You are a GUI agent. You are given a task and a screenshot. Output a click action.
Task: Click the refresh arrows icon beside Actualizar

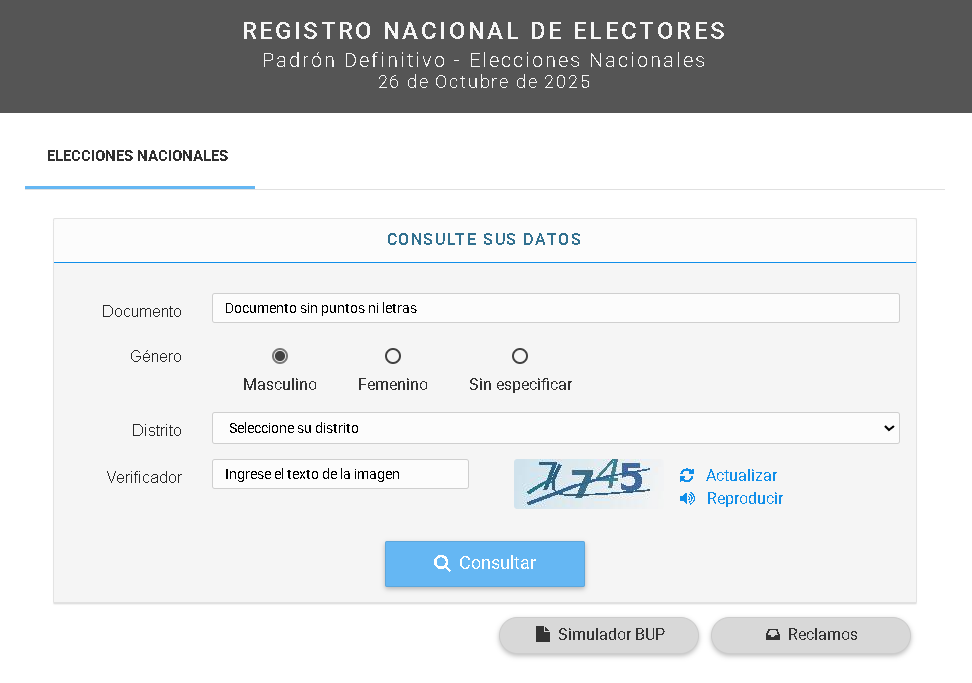pos(686,476)
